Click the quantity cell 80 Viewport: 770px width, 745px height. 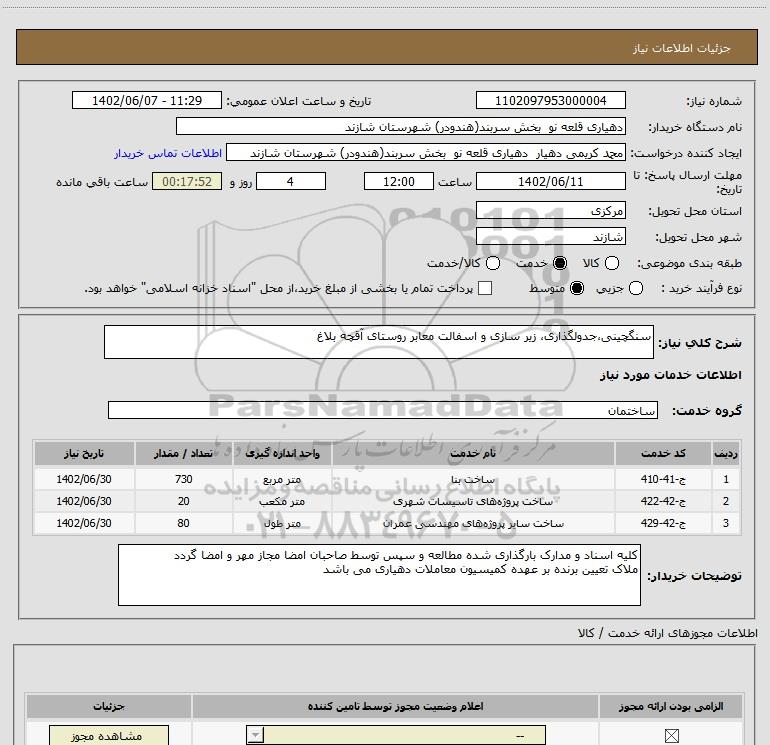(x=184, y=524)
